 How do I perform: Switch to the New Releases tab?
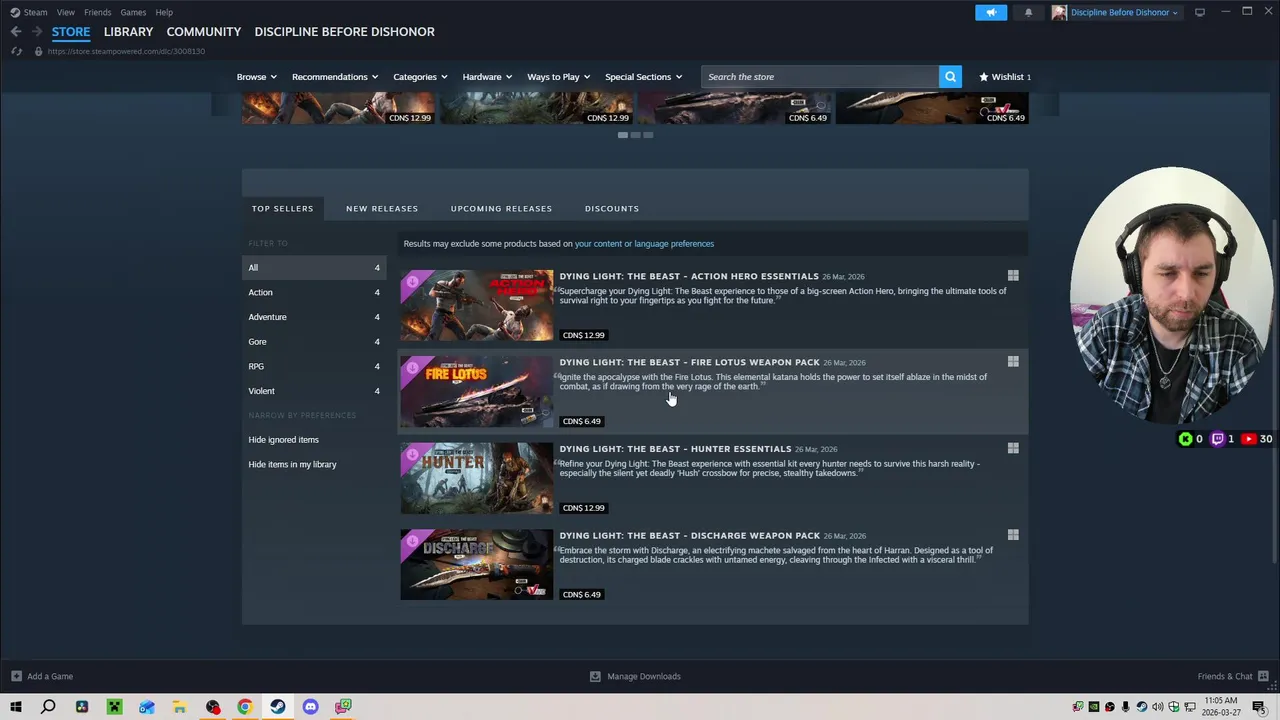tap(382, 208)
